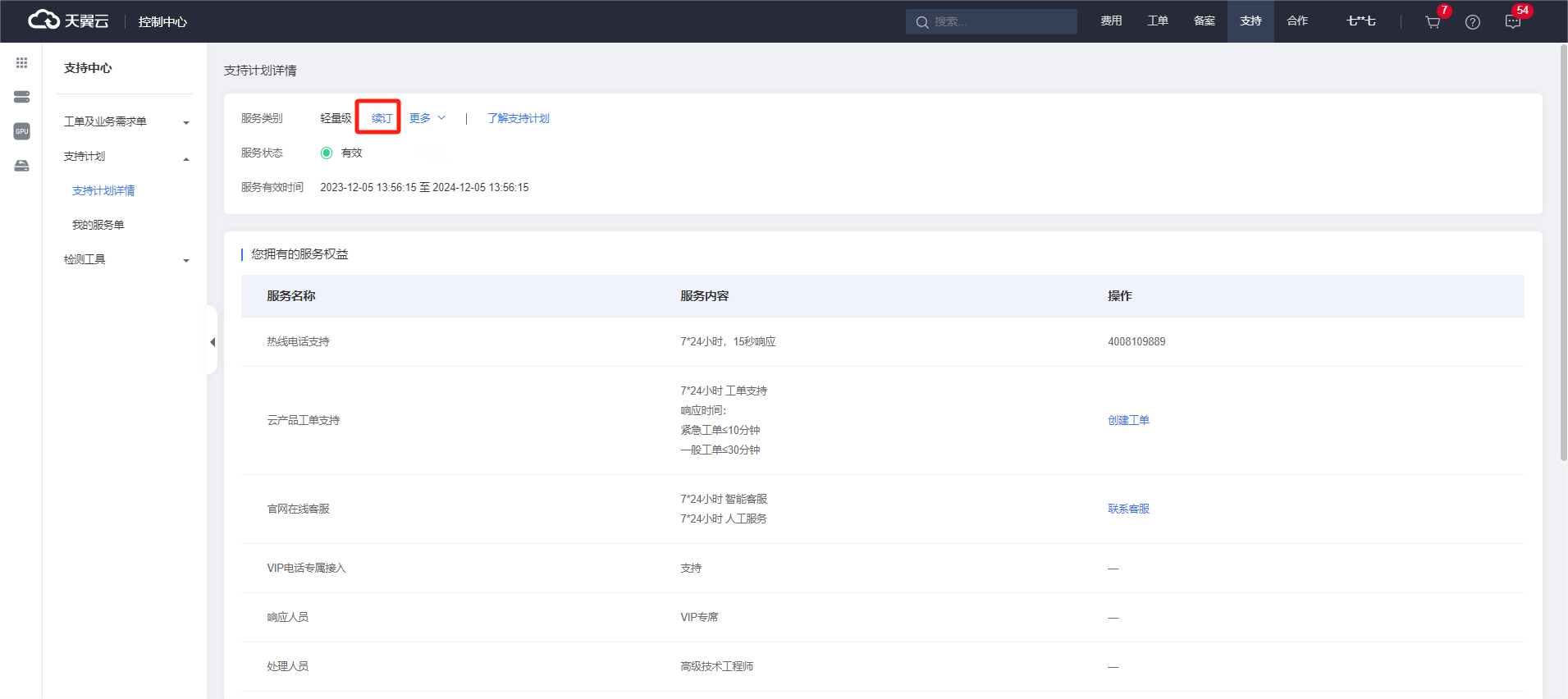The width and height of the screenshot is (1568, 699).
Task: Click the GPU icon in left rail
Action: coord(21,131)
